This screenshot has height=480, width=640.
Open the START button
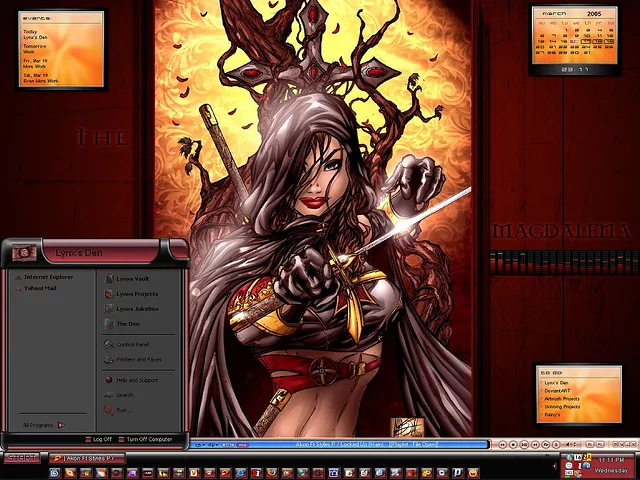[x=22, y=458]
